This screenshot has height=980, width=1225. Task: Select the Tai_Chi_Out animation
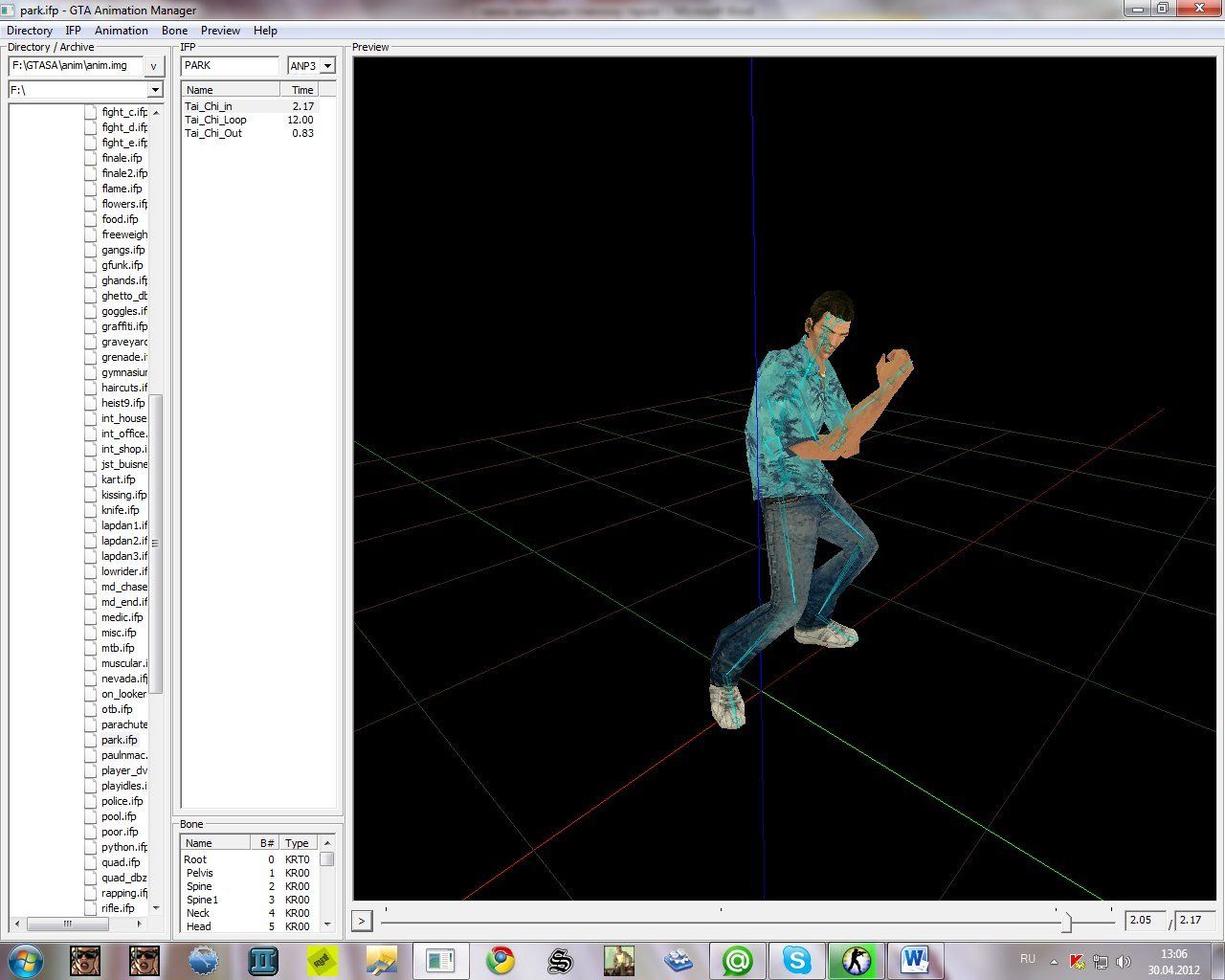[250, 133]
